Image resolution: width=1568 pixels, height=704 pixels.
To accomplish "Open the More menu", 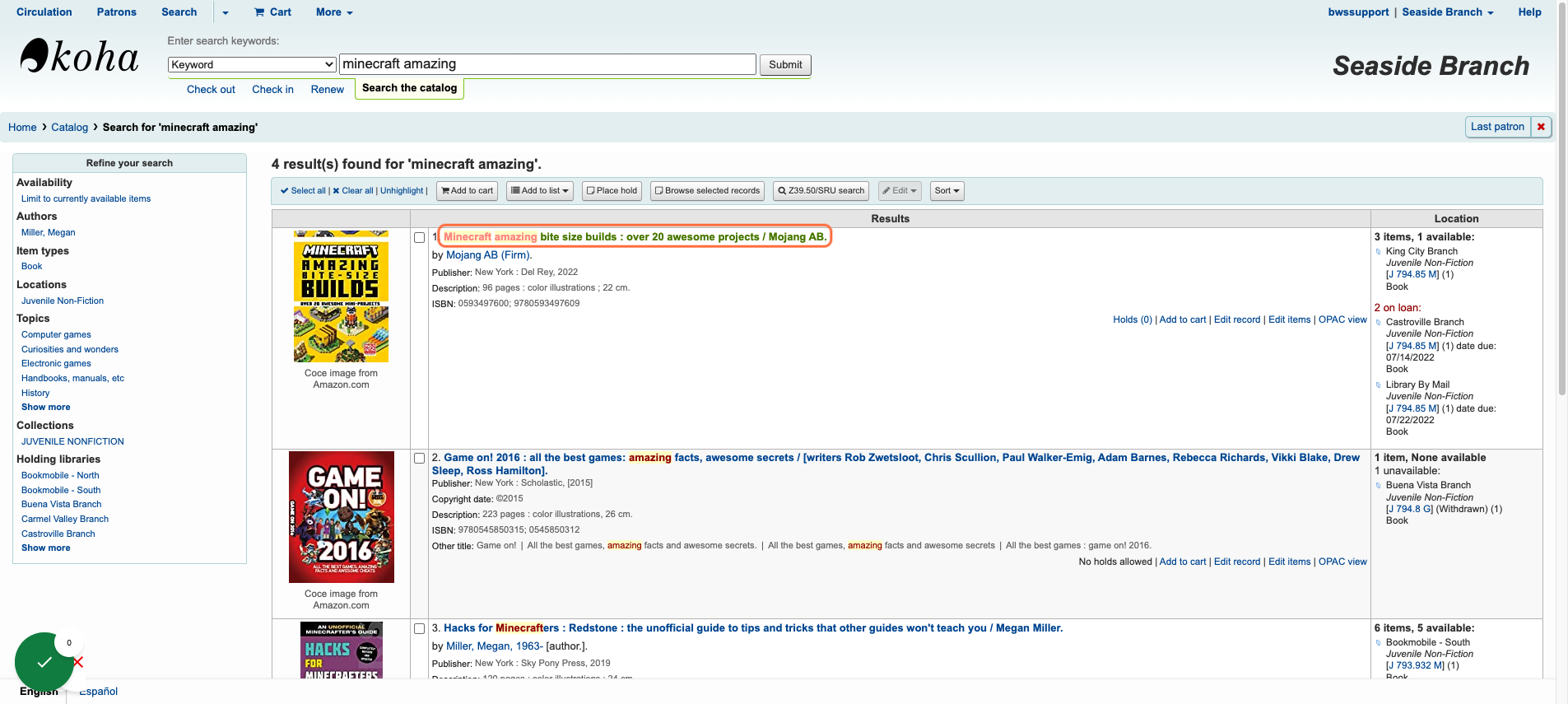I will point(334,12).
